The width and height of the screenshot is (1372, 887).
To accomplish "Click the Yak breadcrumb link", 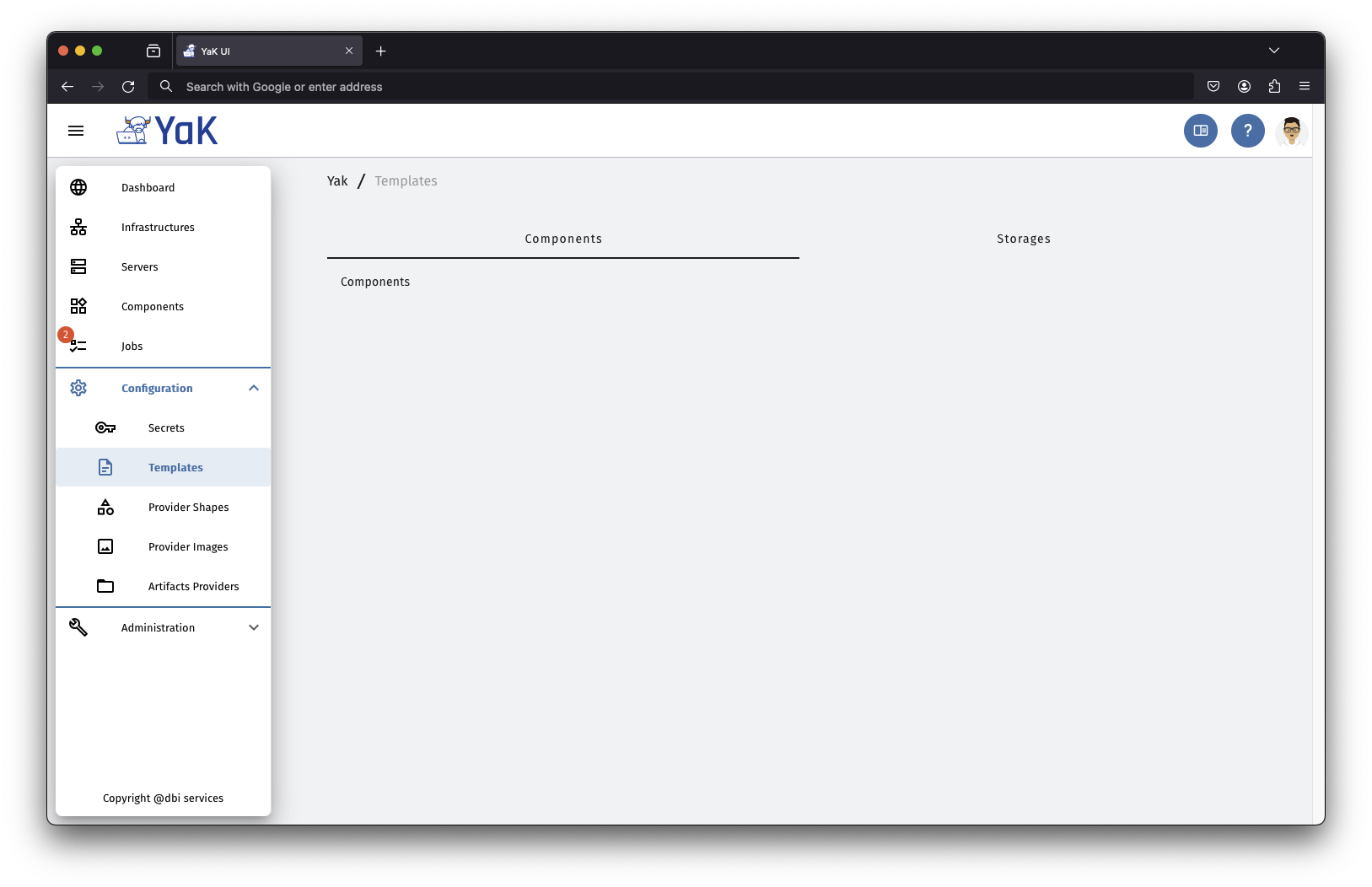I will (x=337, y=181).
